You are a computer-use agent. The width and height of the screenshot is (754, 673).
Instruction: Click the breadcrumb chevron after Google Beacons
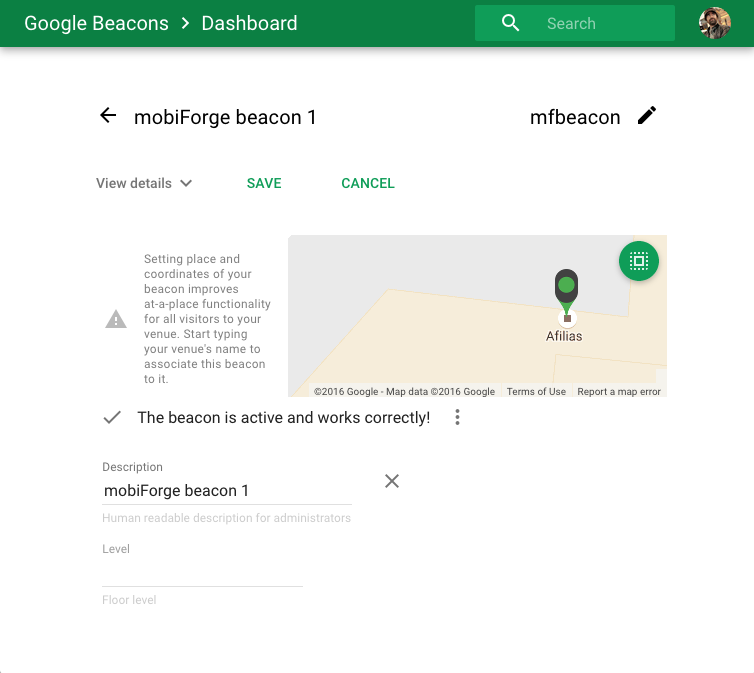coord(185,23)
